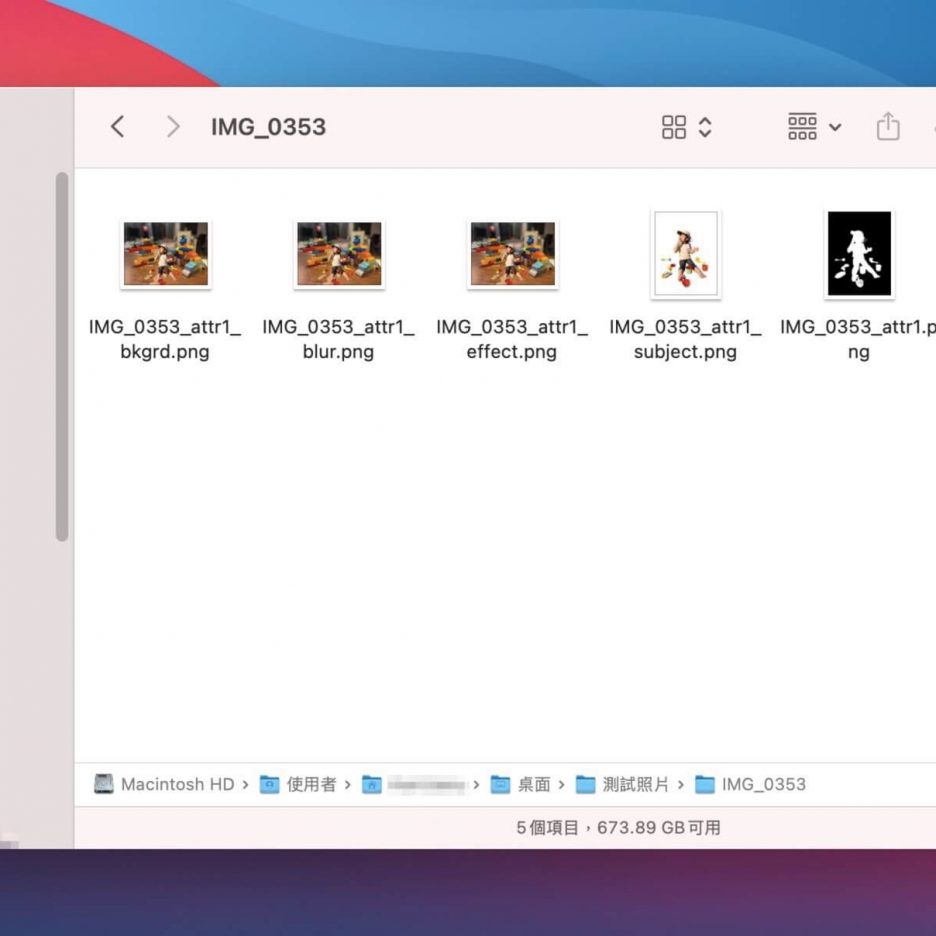The height and width of the screenshot is (936, 936).
Task: Click the back navigation arrow
Action: (x=117, y=127)
